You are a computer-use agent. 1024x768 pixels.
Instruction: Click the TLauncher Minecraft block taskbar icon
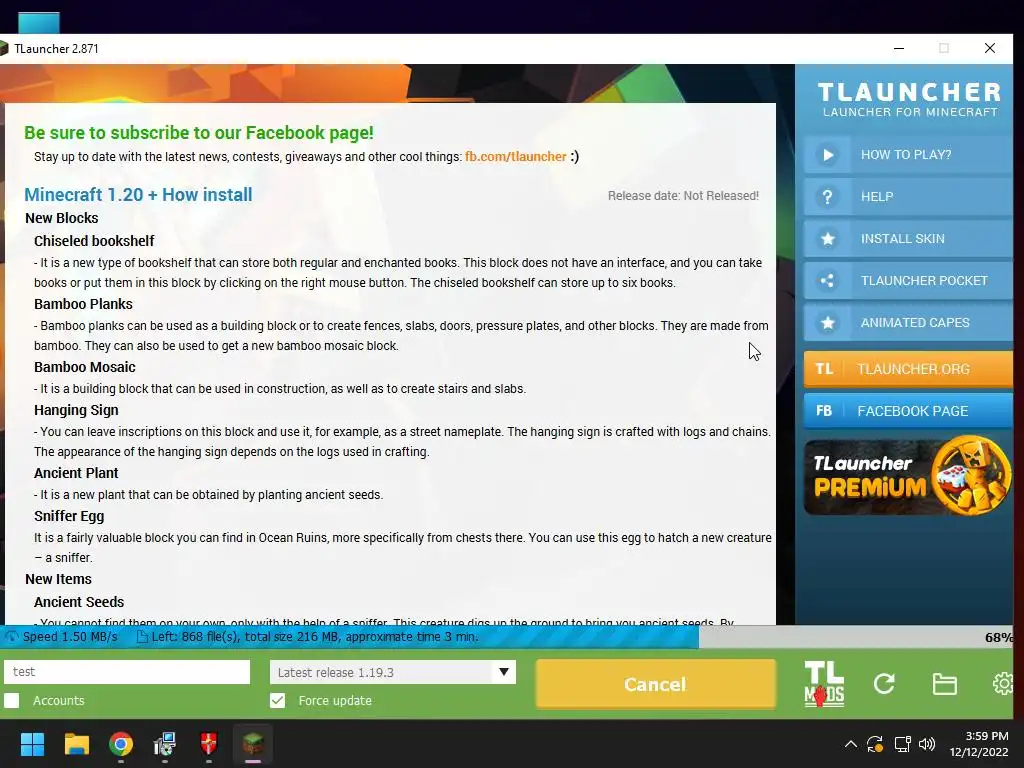click(253, 744)
